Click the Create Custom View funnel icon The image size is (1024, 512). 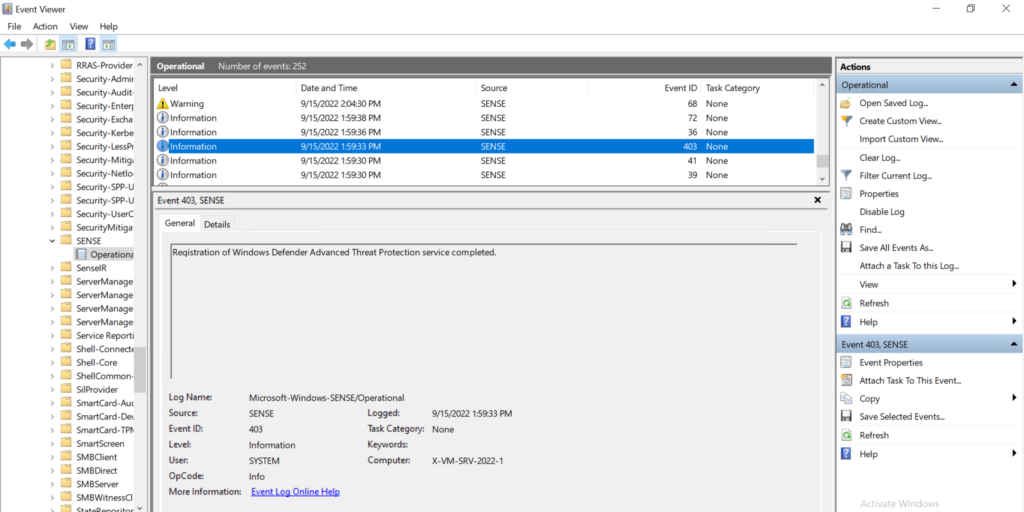click(x=846, y=121)
